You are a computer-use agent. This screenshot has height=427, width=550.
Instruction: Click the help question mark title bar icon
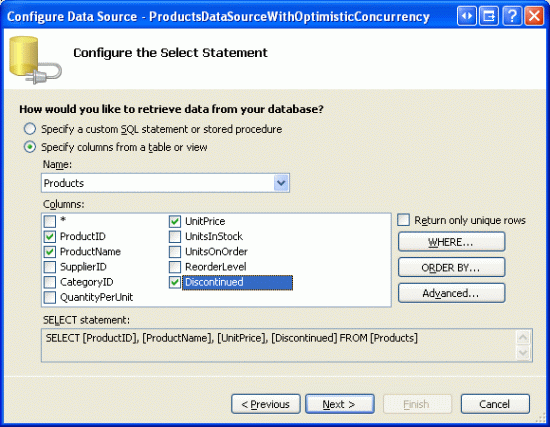512,16
